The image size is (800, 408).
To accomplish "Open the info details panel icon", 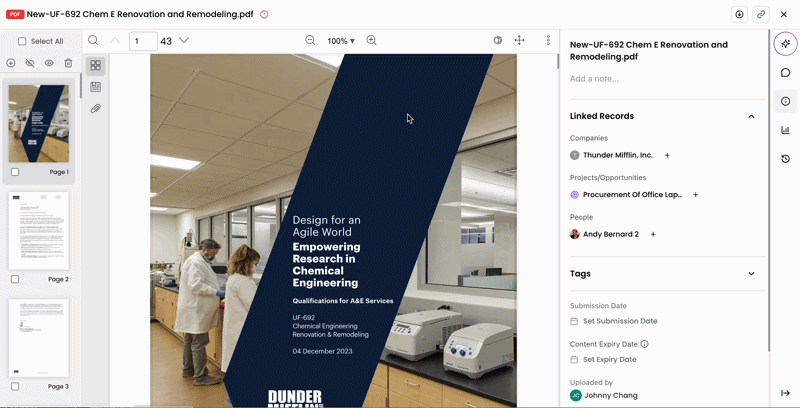I will click(x=785, y=101).
